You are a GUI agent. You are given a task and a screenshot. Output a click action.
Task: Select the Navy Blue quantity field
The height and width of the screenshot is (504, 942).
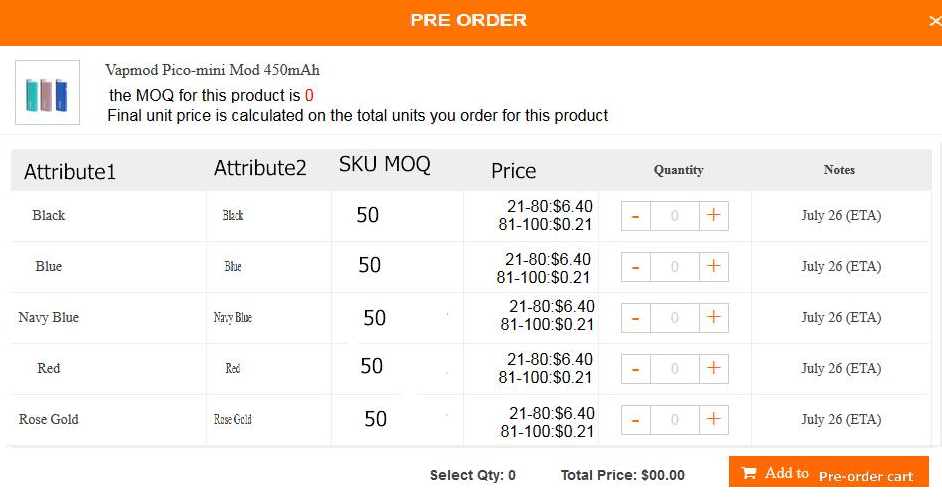pyautogui.click(x=675, y=318)
